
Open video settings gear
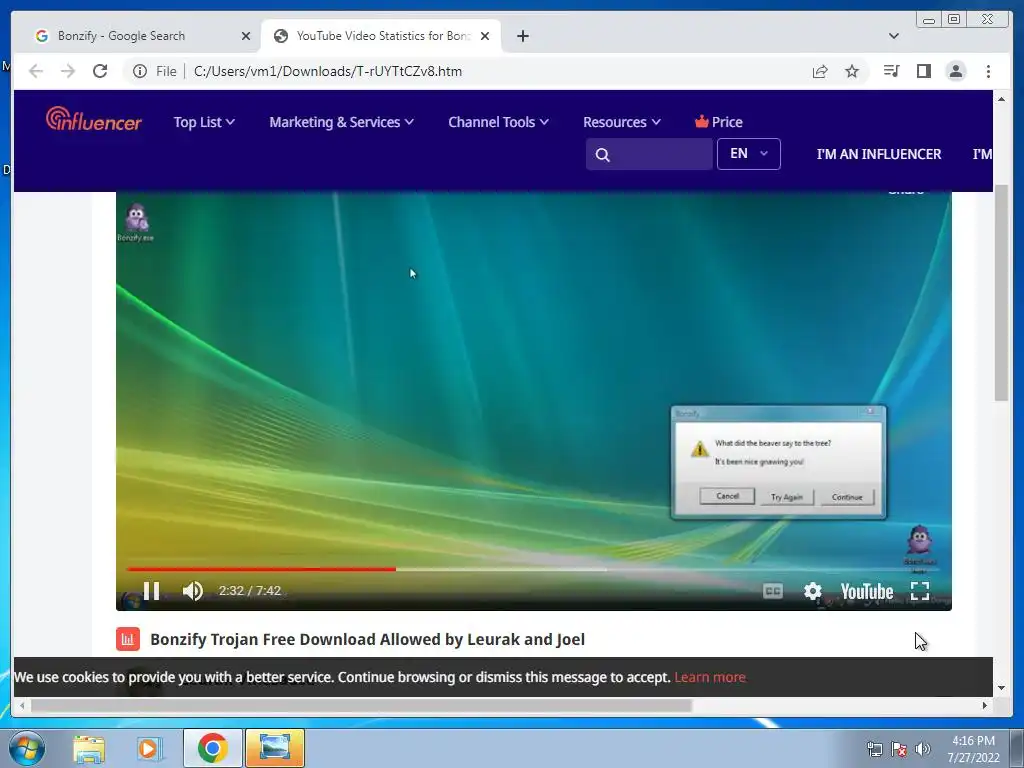coord(812,591)
